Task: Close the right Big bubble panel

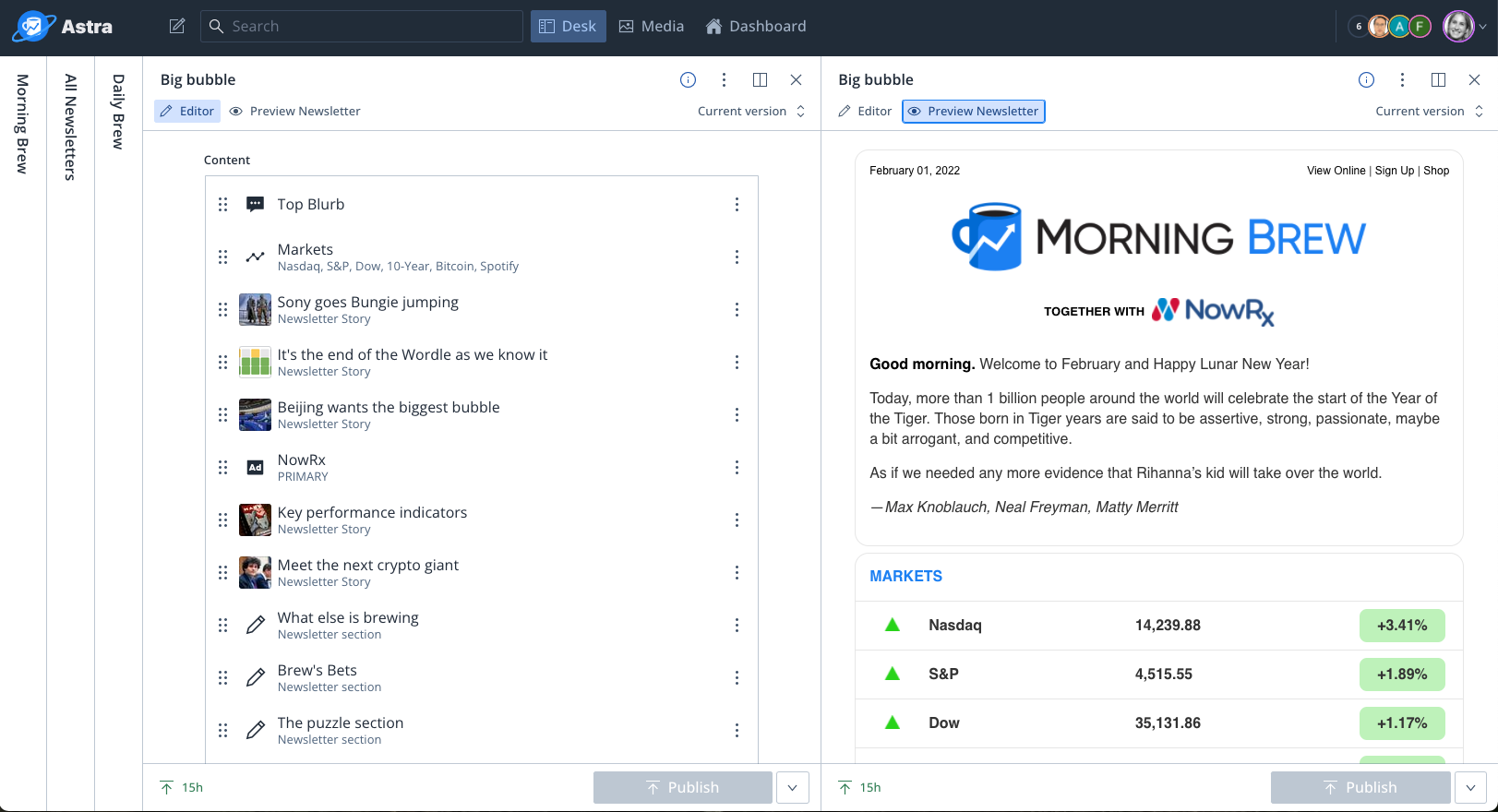Action: [1474, 79]
